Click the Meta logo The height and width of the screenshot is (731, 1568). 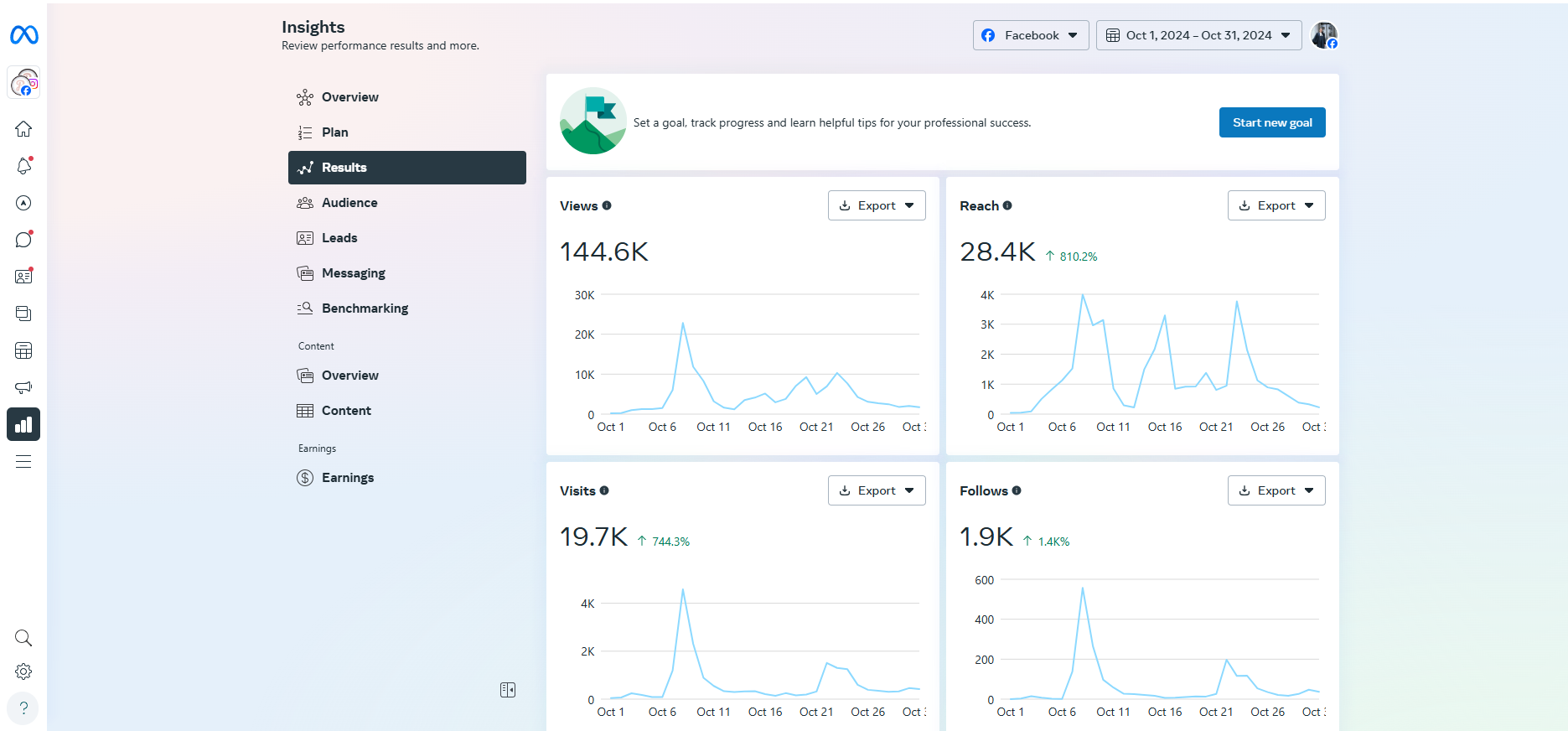point(23,34)
